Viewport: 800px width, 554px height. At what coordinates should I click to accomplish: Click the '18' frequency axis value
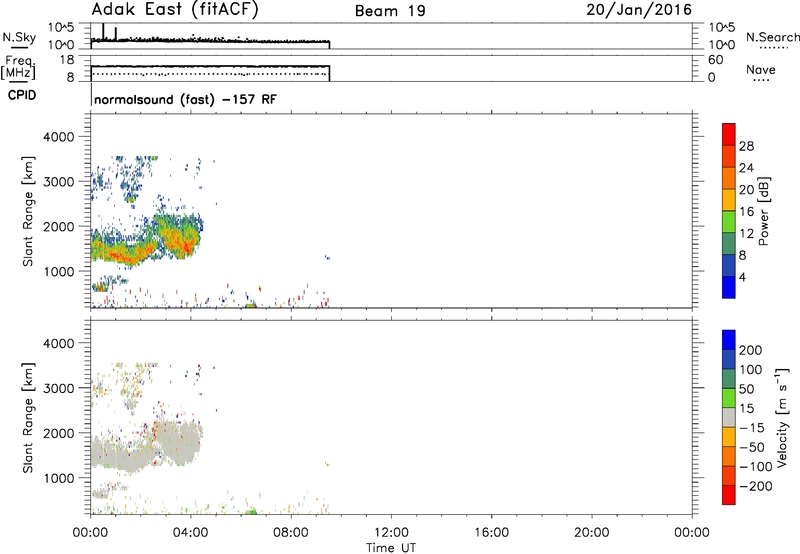tap(67, 60)
